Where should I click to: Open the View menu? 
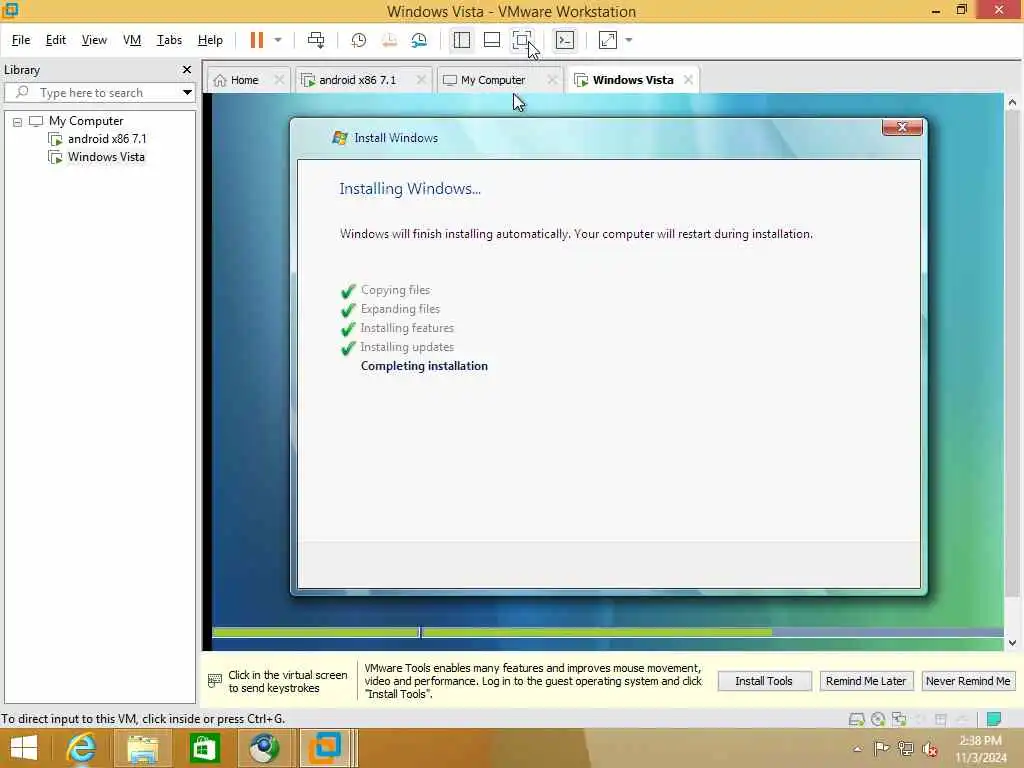pos(94,40)
